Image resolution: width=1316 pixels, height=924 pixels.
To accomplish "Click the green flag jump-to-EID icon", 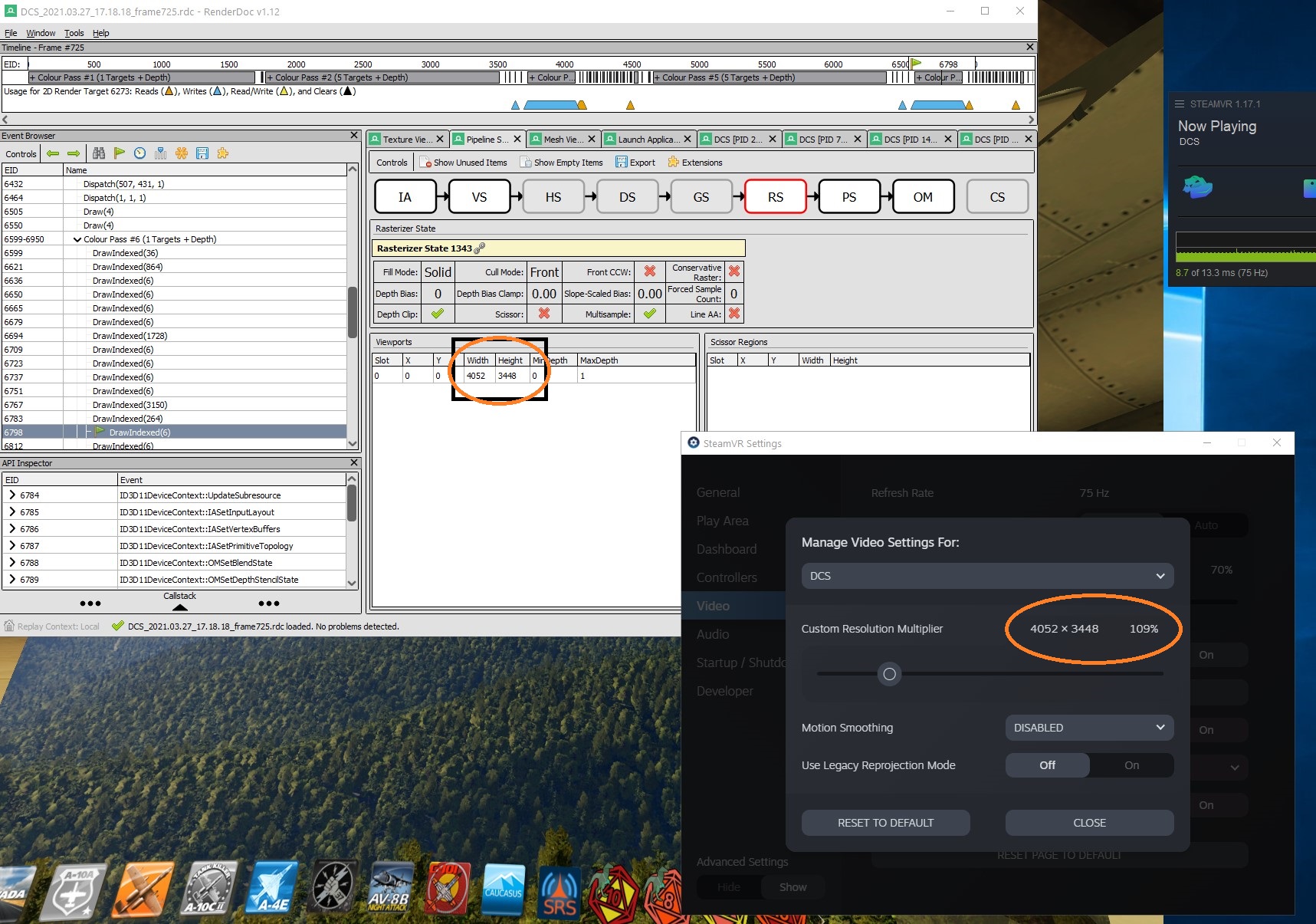I will point(120,153).
